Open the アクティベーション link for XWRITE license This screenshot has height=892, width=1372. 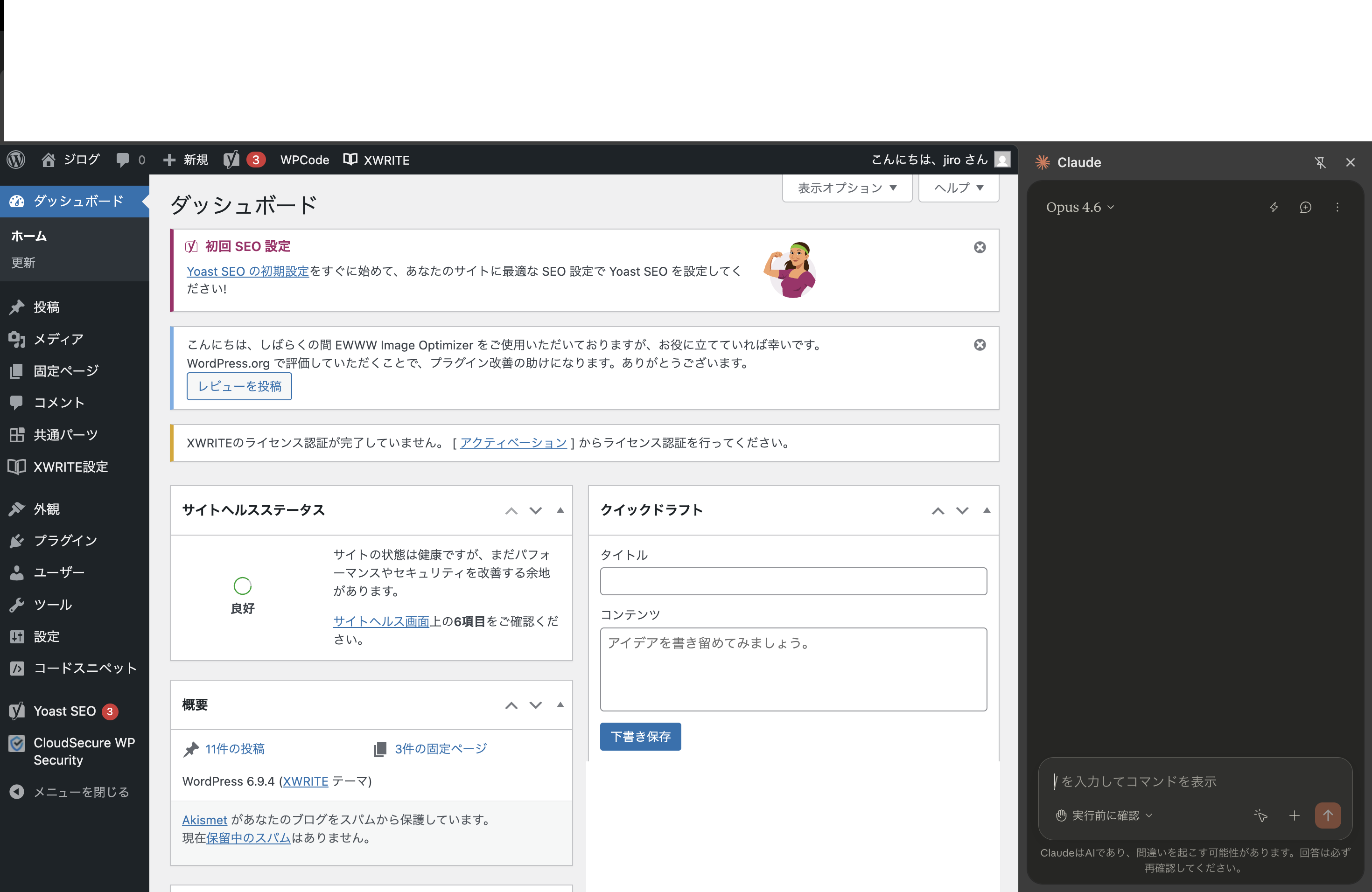[x=512, y=443]
